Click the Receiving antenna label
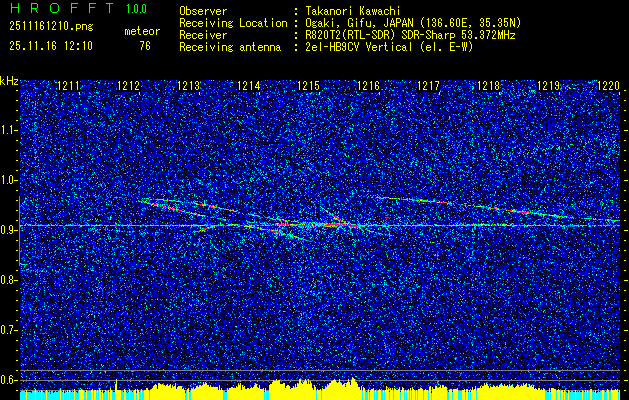 pos(230,47)
